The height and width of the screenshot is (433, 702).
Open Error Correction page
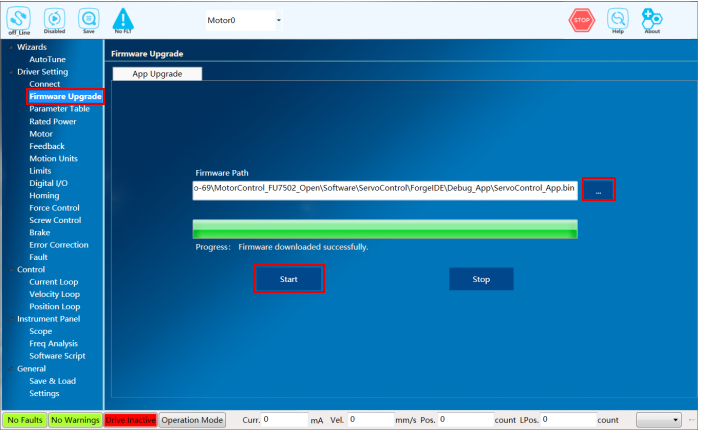[59, 245]
